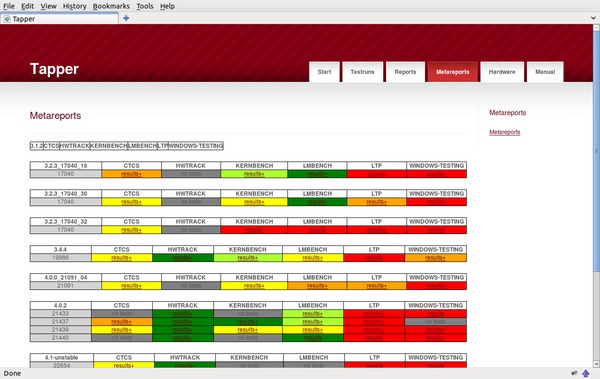Viewport: 600px width, 379px height.
Task: Open the File menu
Action: click(9, 6)
